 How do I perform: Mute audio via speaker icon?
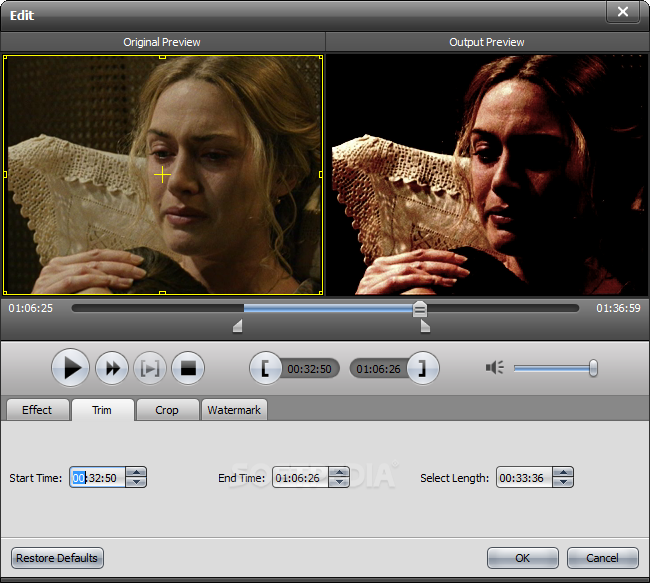pos(495,367)
